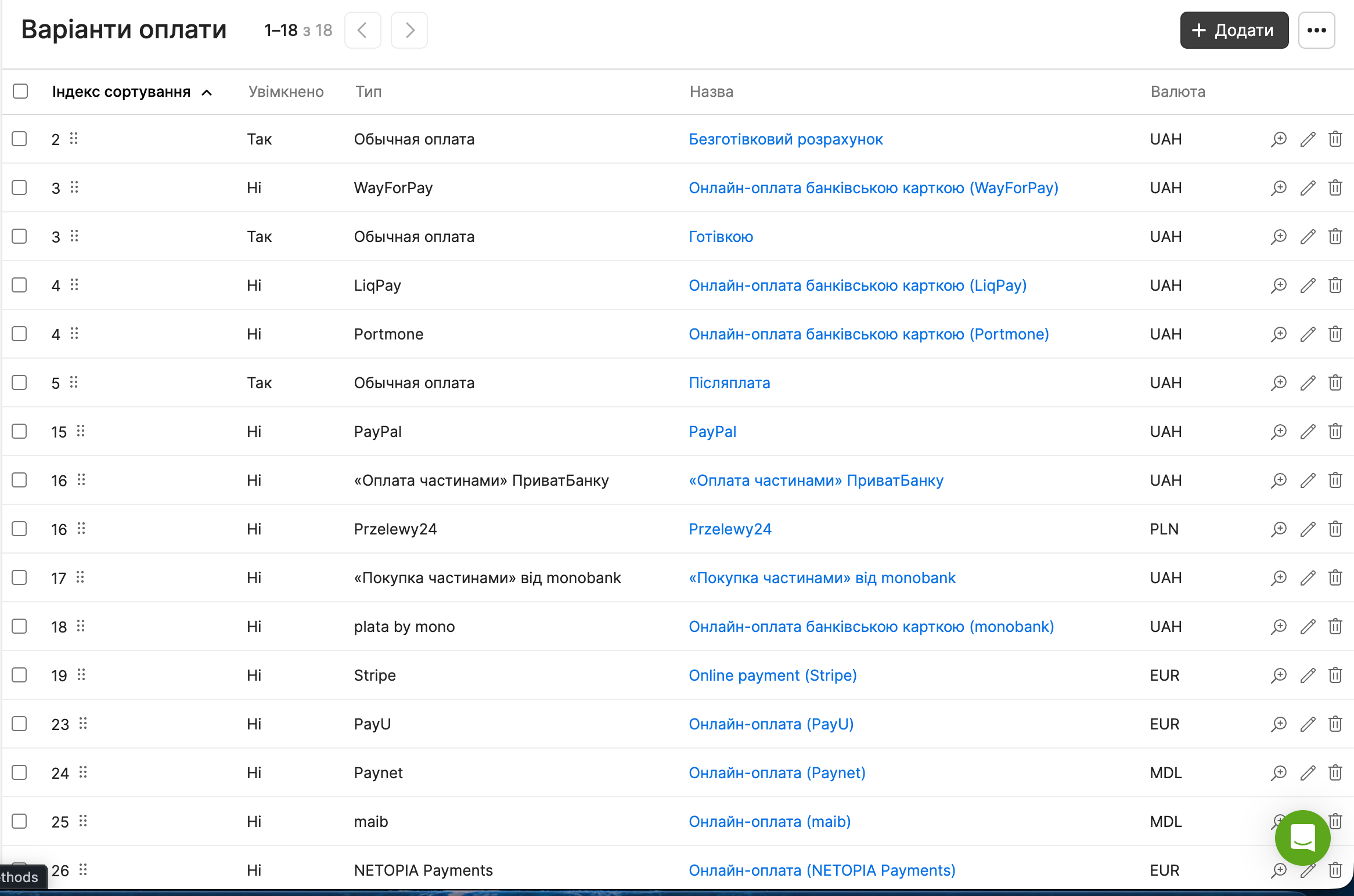Grab drag handle of PayPal row
The width and height of the screenshot is (1354, 896).
pyautogui.click(x=81, y=431)
